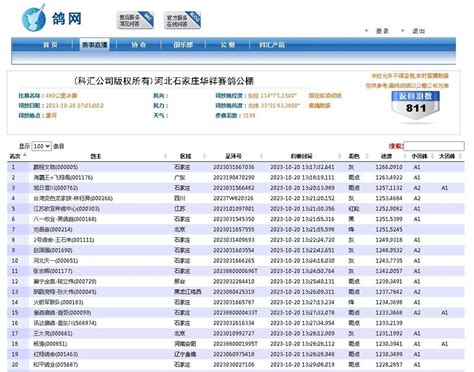Screen dimensions: 474x372
Task: Click the 登录 link
Action: (382, 31)
